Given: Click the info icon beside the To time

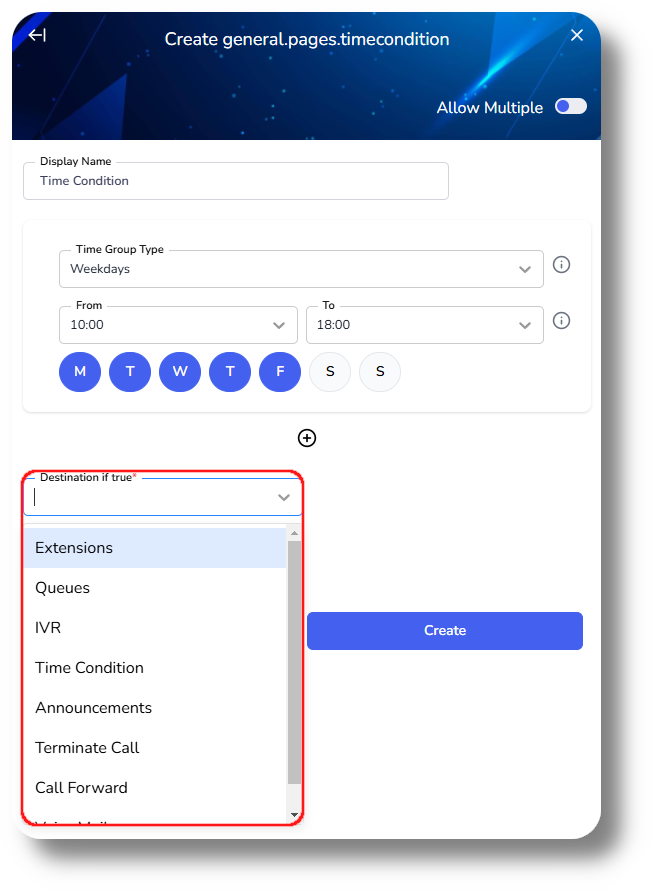Looking at the screenshot, I should pos(562,320).
